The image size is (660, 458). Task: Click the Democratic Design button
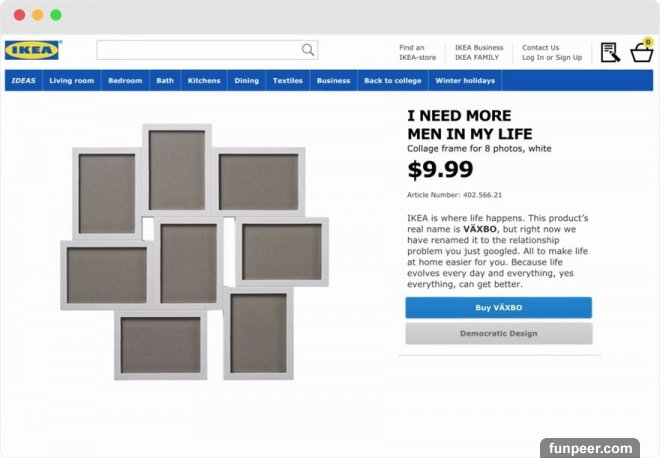coord(498,334)
